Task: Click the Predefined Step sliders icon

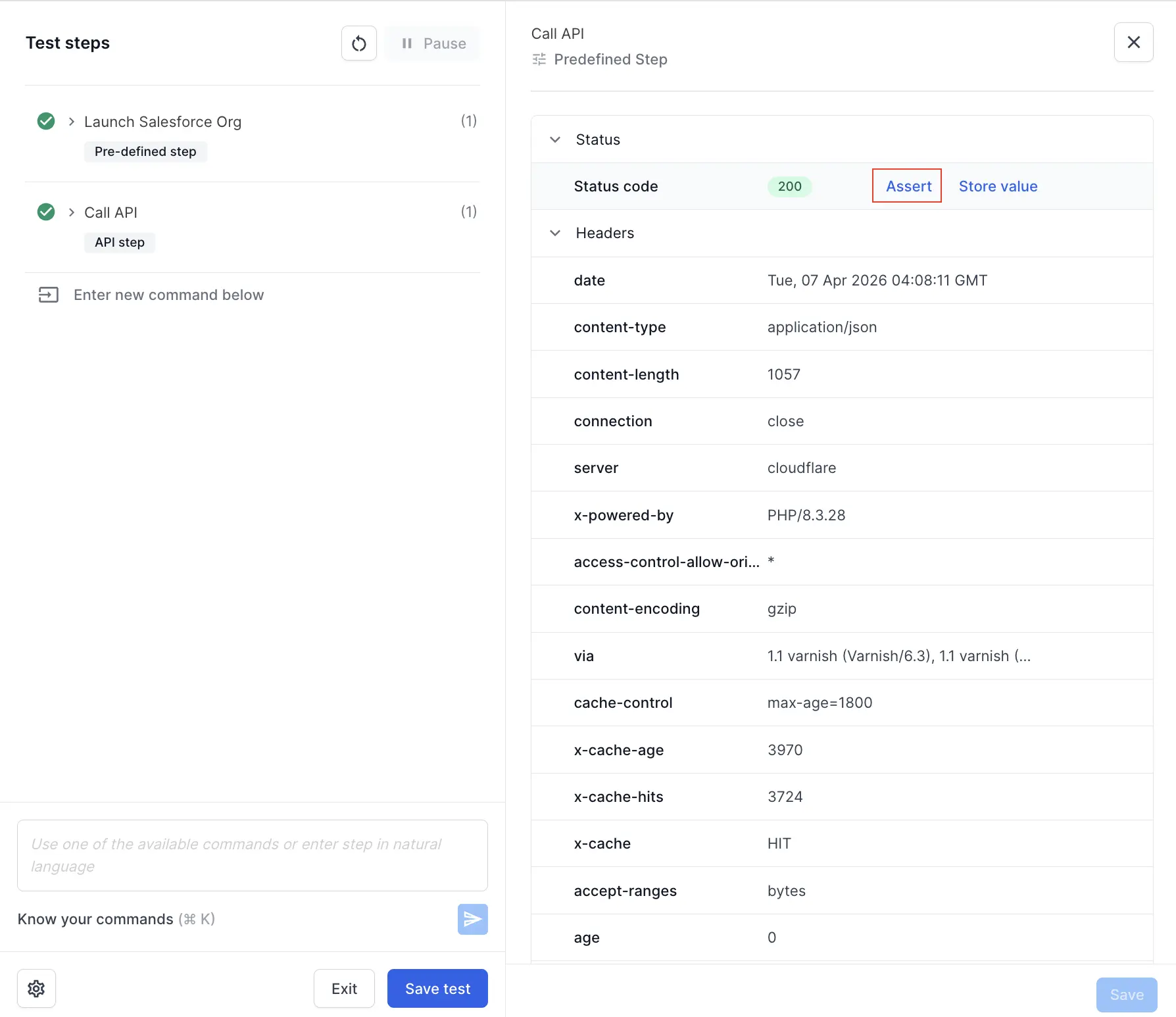Action: pos(539,59)
